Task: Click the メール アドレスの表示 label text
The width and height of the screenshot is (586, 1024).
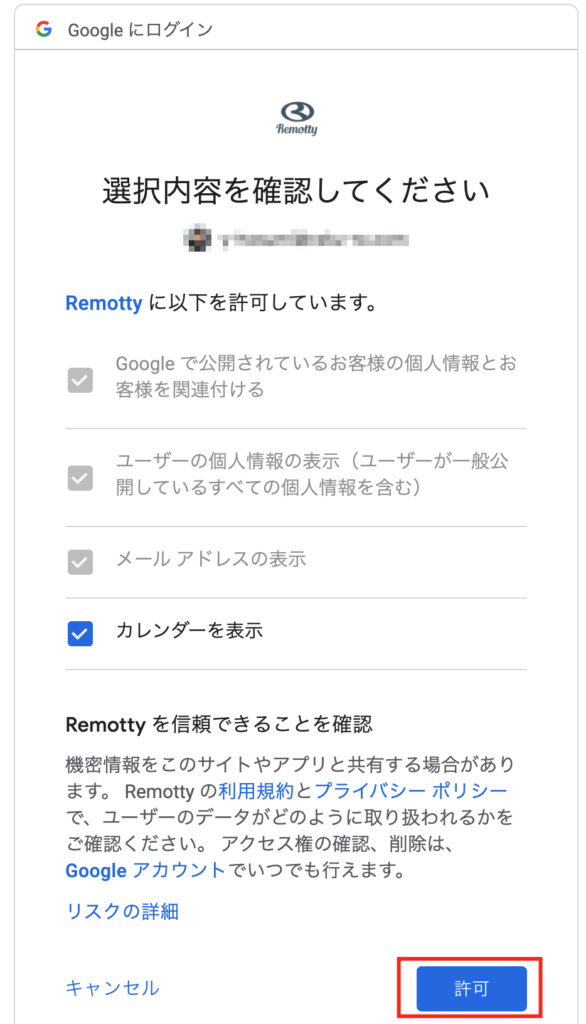Action: [x=211, y=559]
